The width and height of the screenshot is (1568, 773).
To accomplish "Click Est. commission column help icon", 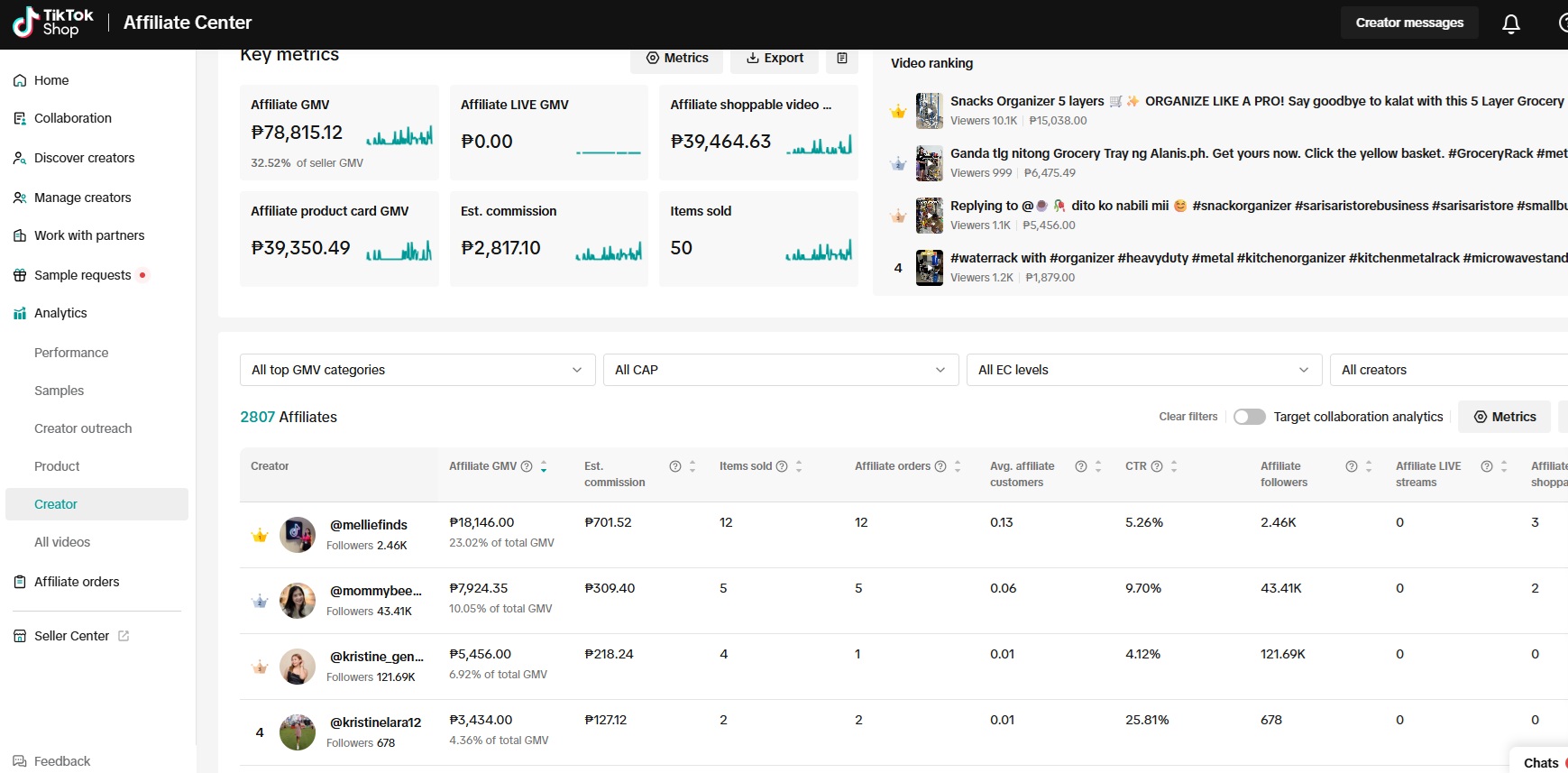I will coord(675,466).
